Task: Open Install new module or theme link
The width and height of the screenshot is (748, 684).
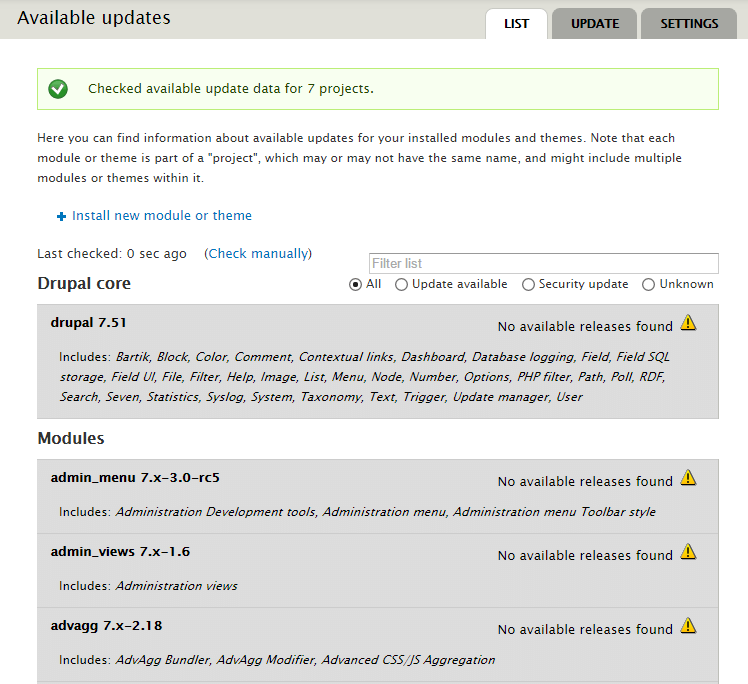Action: coord(161,216)
